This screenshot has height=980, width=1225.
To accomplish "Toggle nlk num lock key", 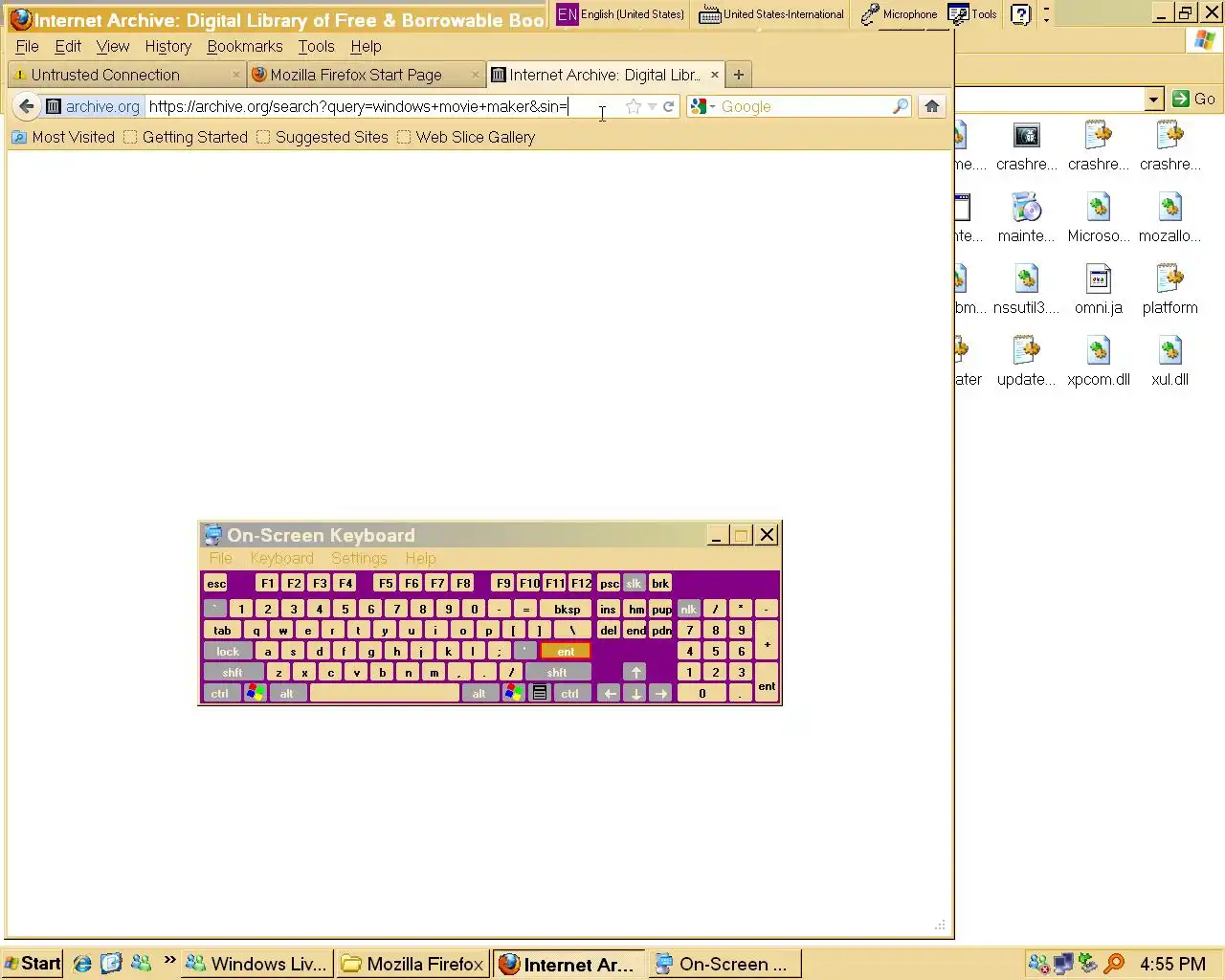I will tap(688, 609).
